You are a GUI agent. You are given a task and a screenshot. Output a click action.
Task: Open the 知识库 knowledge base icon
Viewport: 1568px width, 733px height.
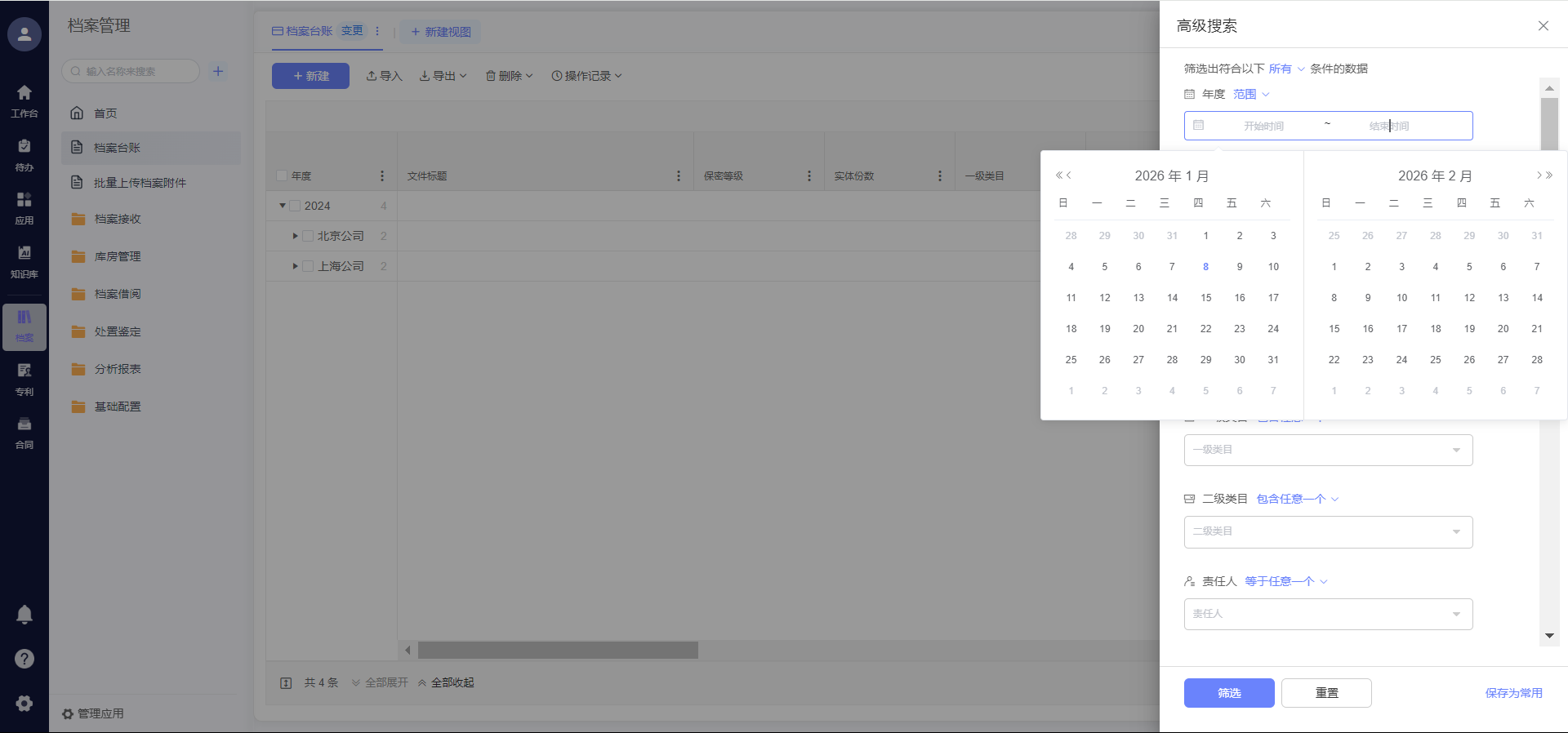coord(24,260)
